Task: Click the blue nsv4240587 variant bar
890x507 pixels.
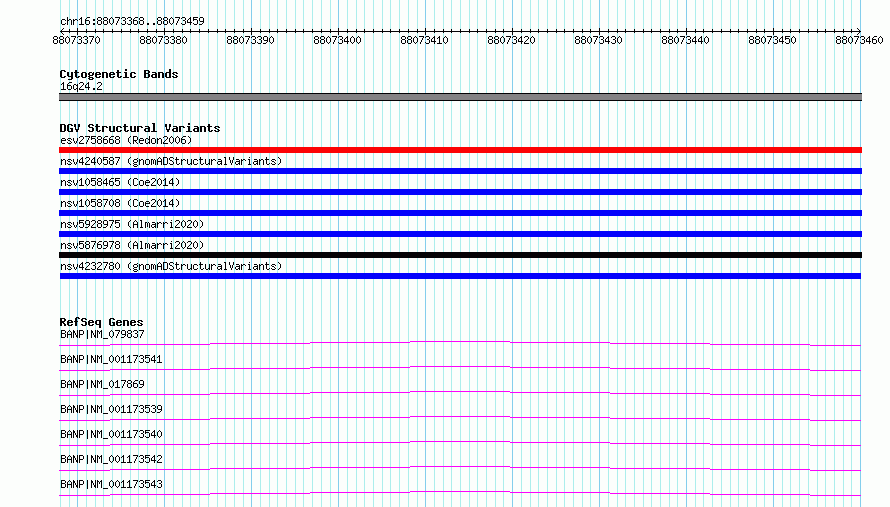Action: [x=460, y=171]
